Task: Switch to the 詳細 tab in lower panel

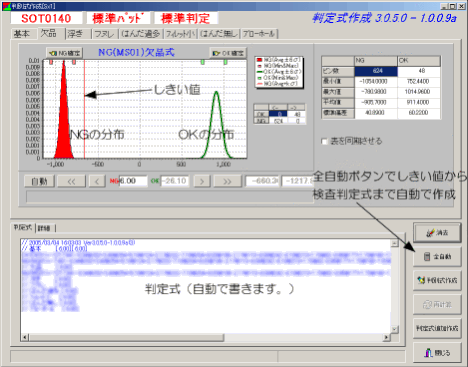Action: click(44, 228)
